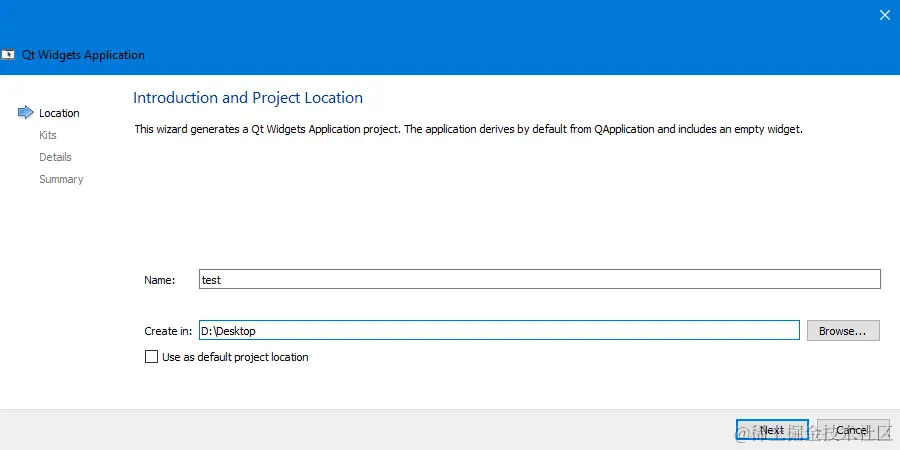Select the Kits wizard step
Screen dimensions: 900x450
click(48, 135)
